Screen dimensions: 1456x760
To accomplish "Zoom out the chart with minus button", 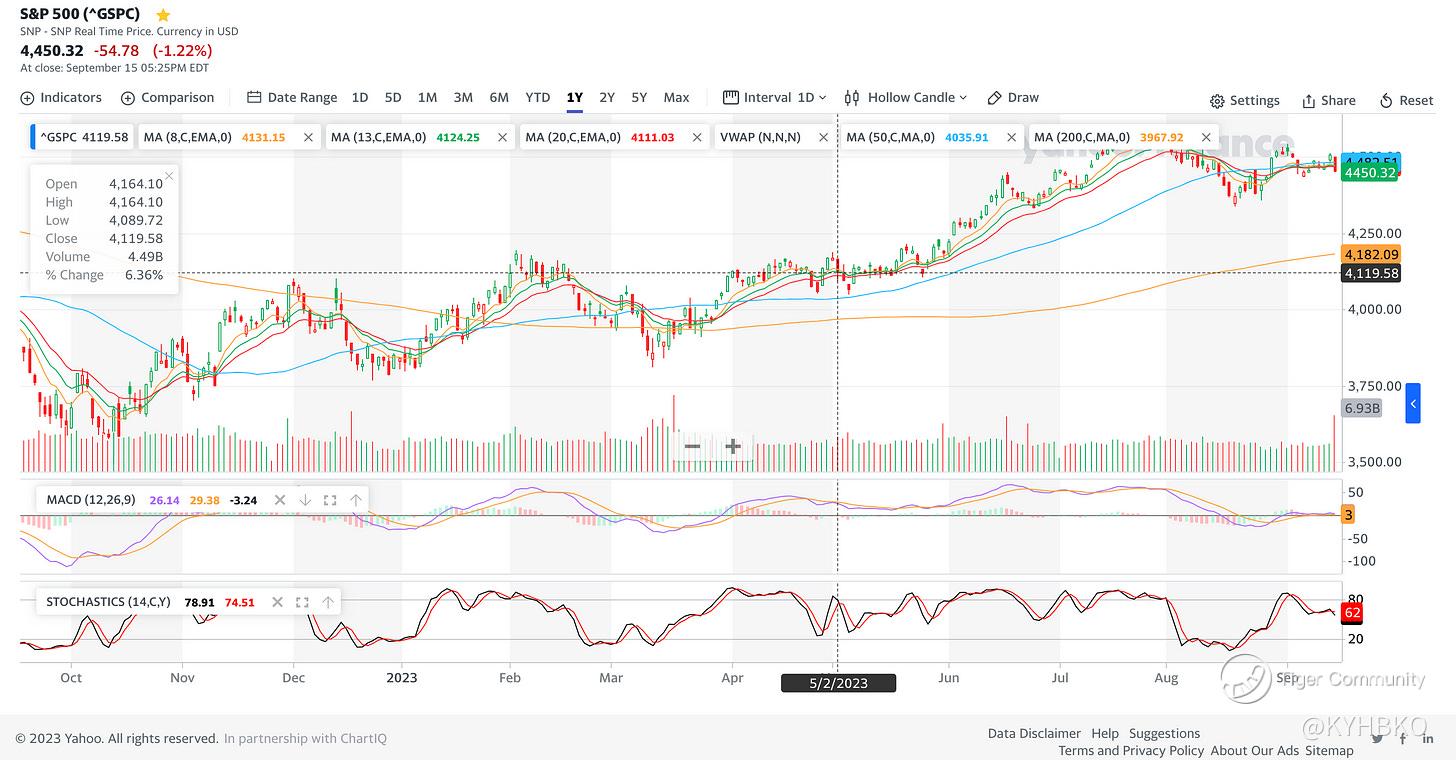I will point(692,446).
